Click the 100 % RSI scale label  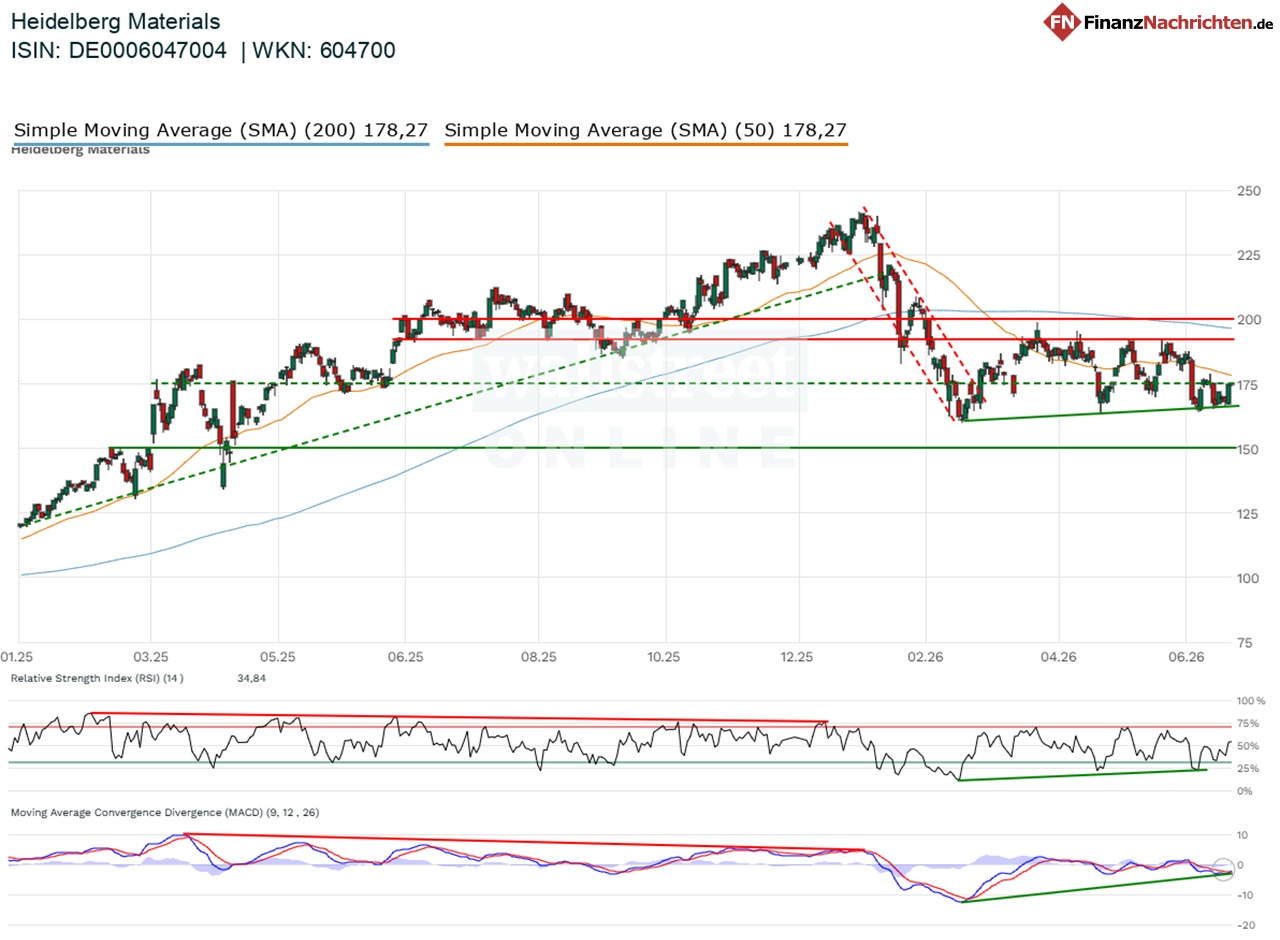point(1251,701)
